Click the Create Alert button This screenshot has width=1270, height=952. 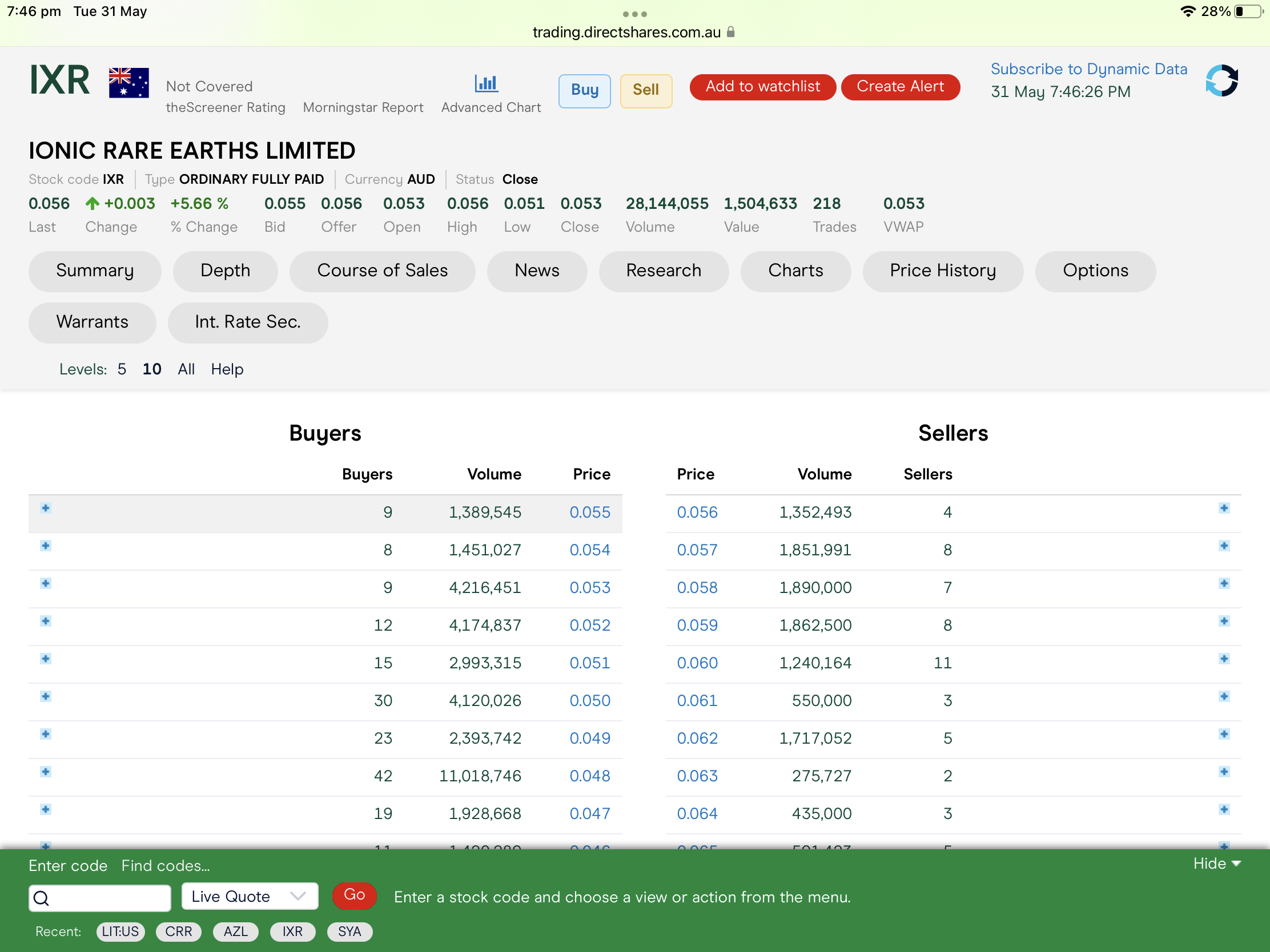pyautogui.click(x=901, y=87)
